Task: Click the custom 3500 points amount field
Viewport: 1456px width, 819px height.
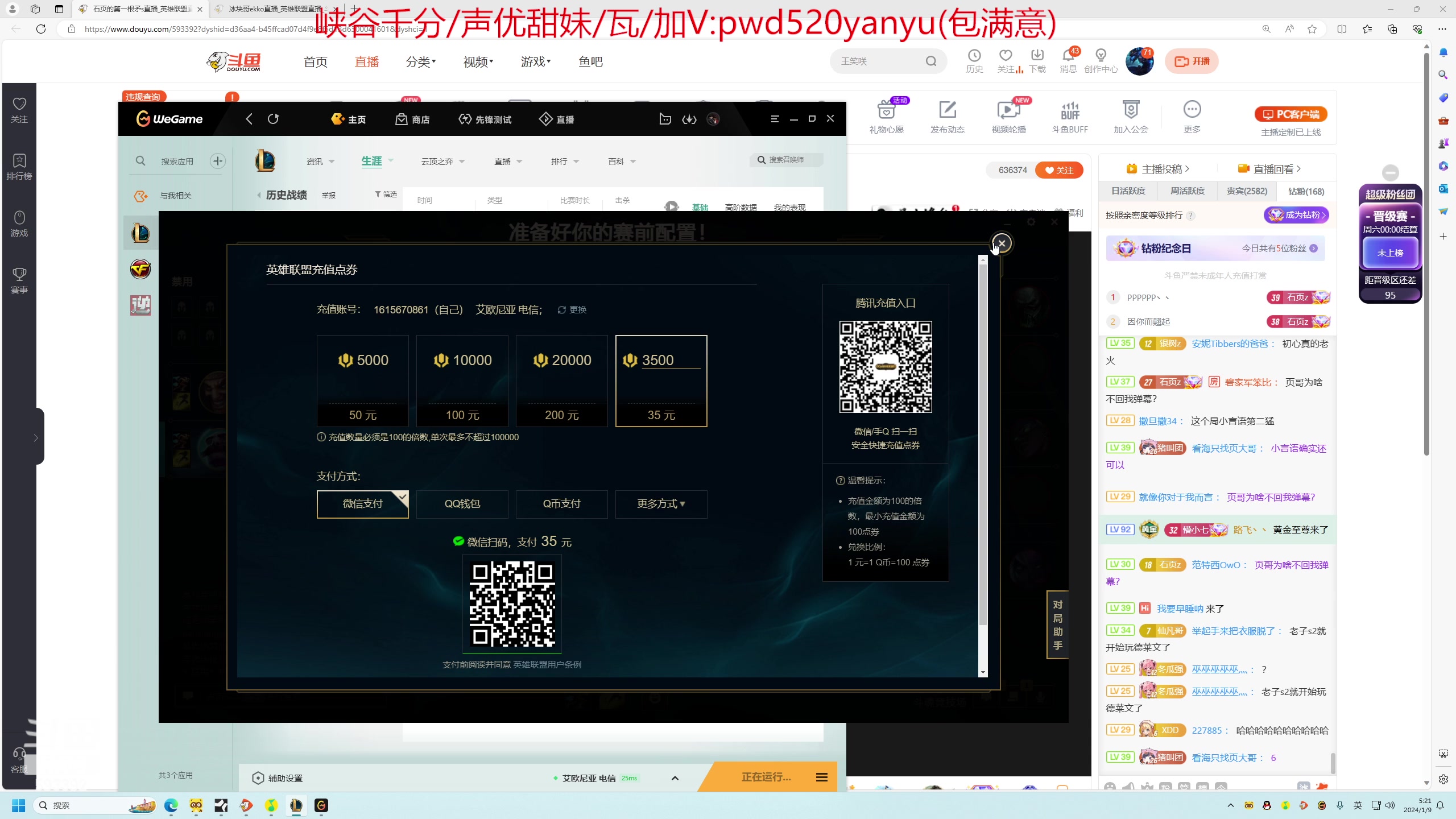Action: click(670, 361)
